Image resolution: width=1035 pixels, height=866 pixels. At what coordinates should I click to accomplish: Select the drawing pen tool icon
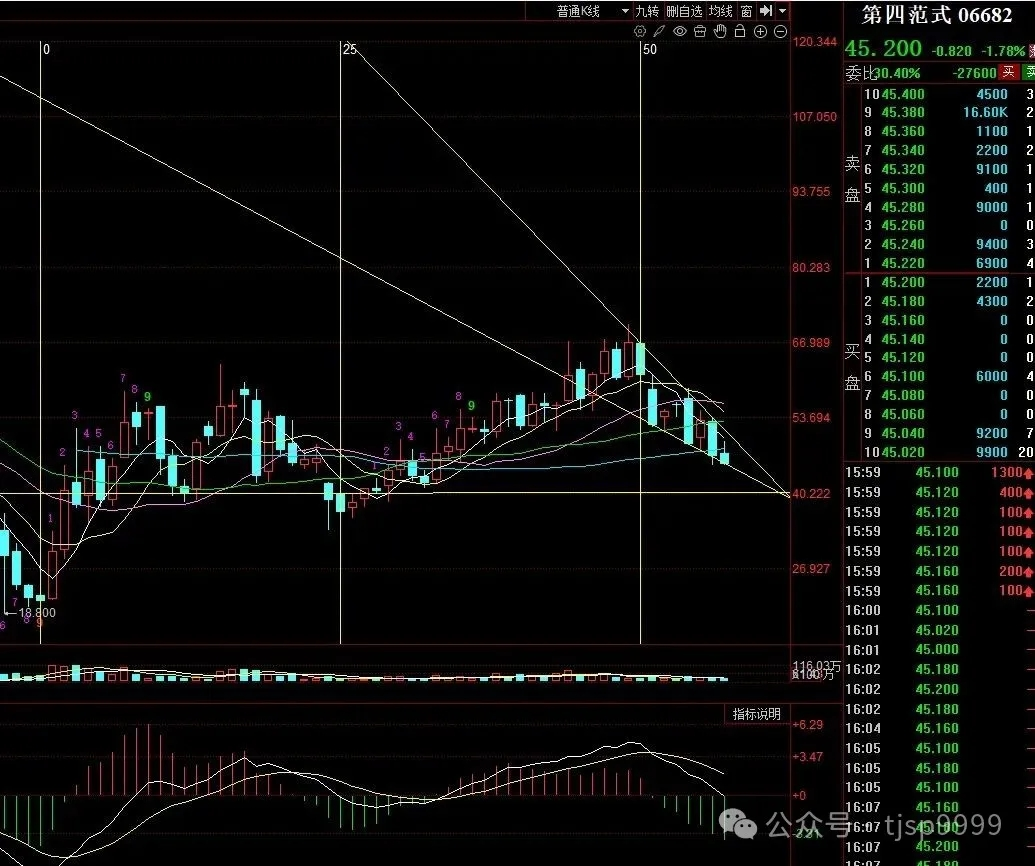(659, 31)
